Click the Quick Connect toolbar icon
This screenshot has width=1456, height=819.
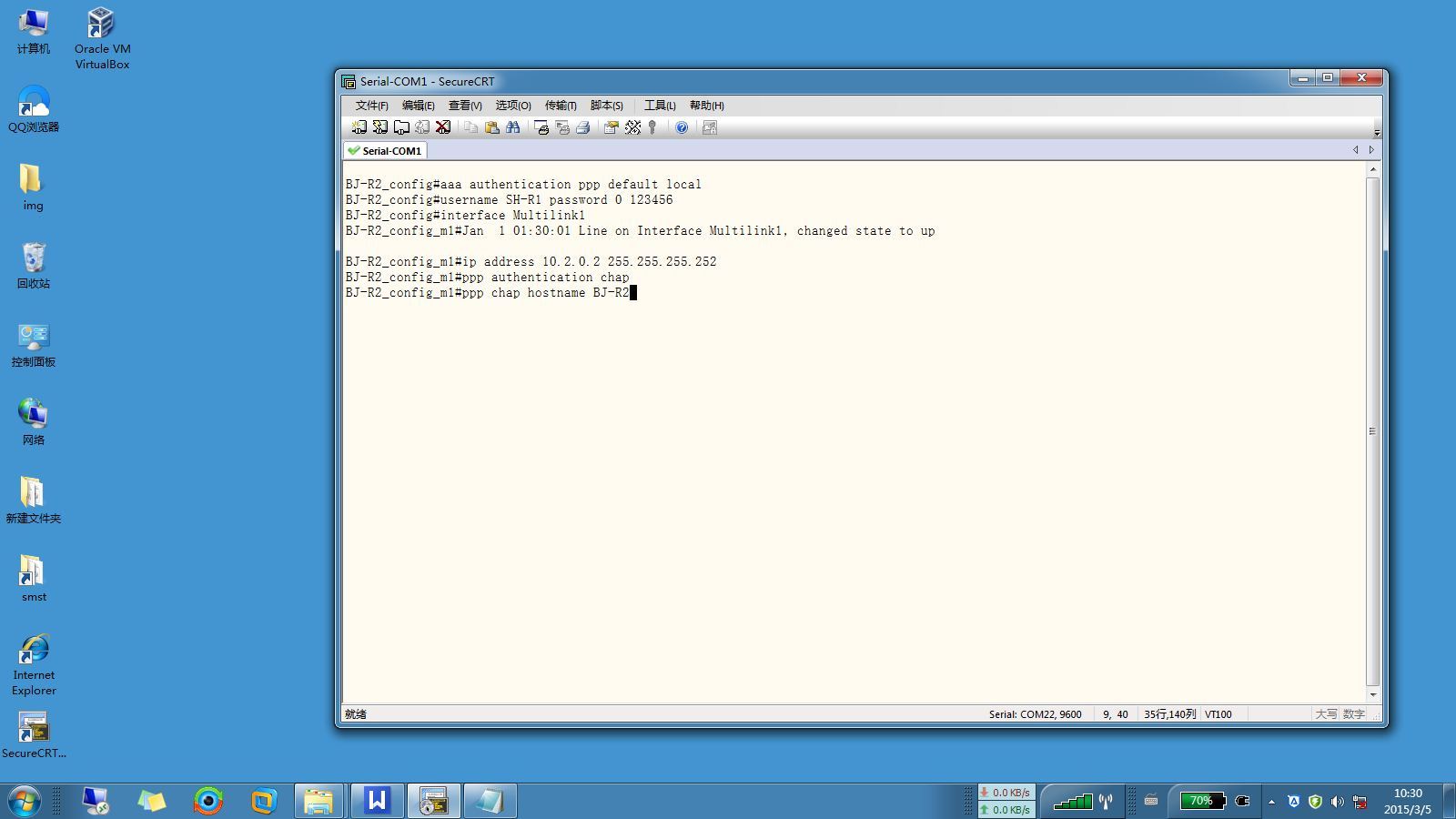click(380, 127)
